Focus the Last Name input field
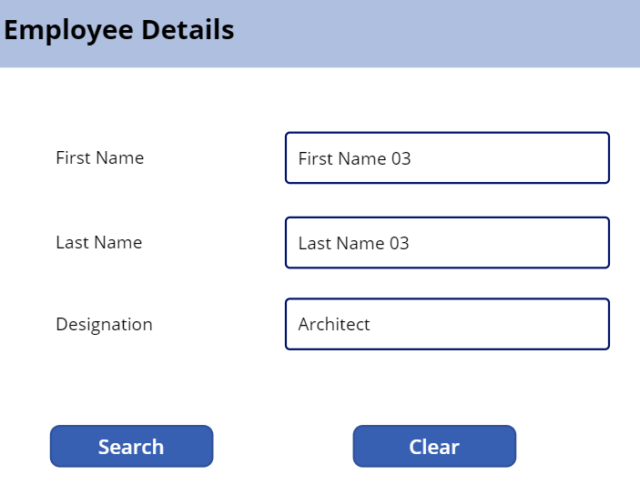Screen dimensions: 640x495 point(447,242)
